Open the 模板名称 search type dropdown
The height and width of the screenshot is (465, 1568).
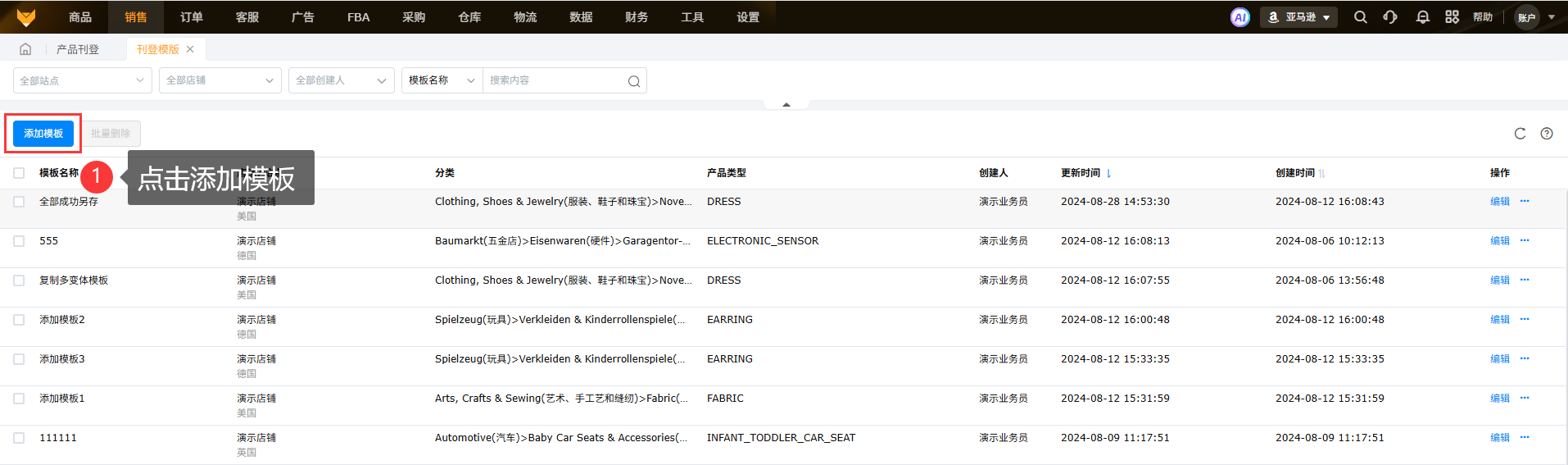click(442, 80)
